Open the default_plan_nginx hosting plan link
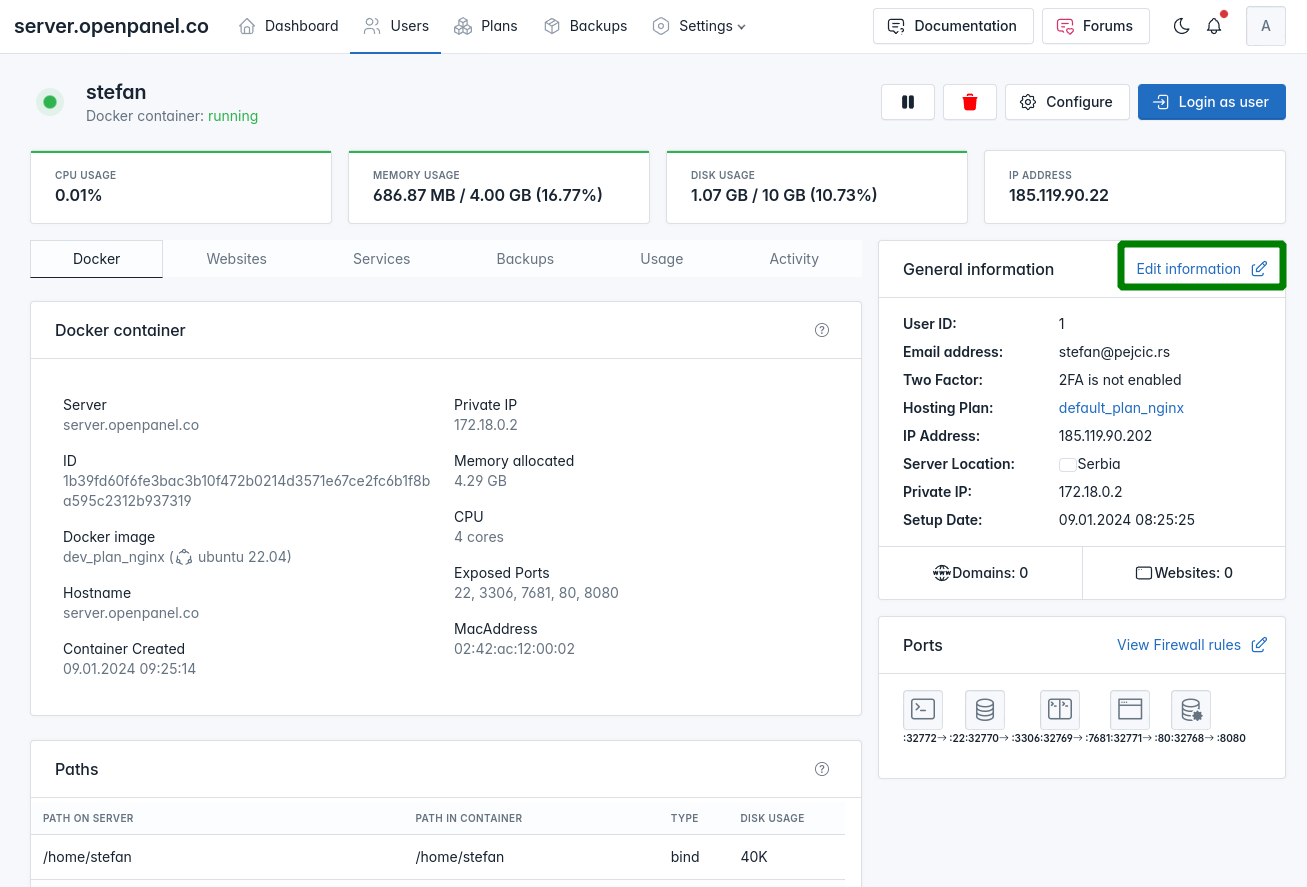Screen dimensions: 1307x887 pos(1121,408)
